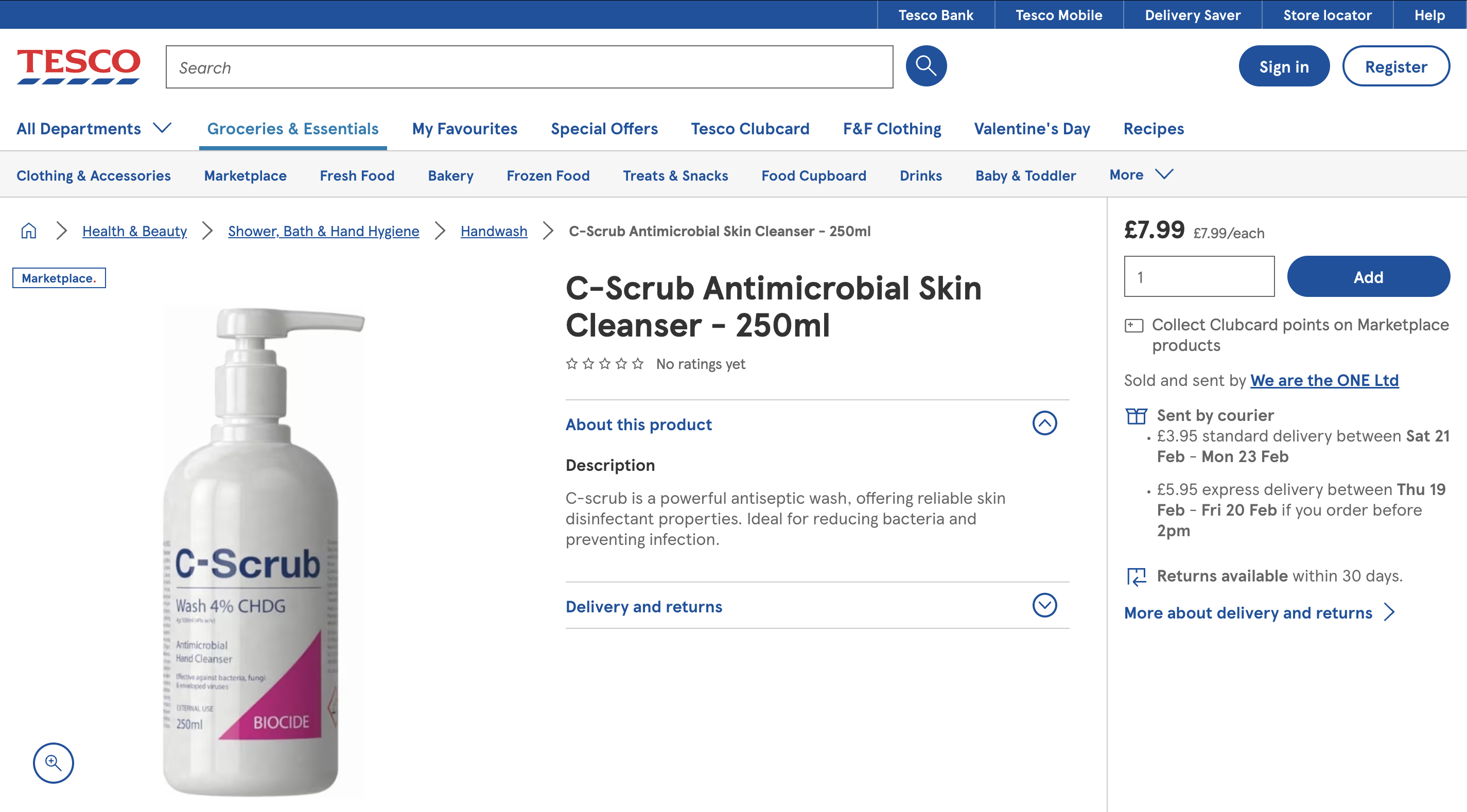1467x812 pixels.
Task: Click the quantity input field
Action: (x=1198, y=277)
